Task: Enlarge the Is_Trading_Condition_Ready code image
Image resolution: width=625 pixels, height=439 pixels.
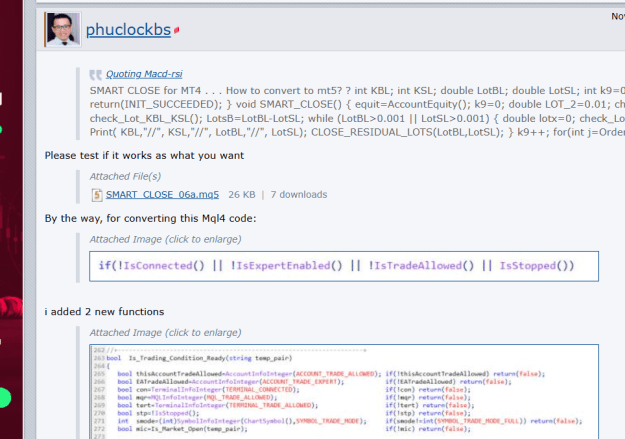Action: (344, 392)
